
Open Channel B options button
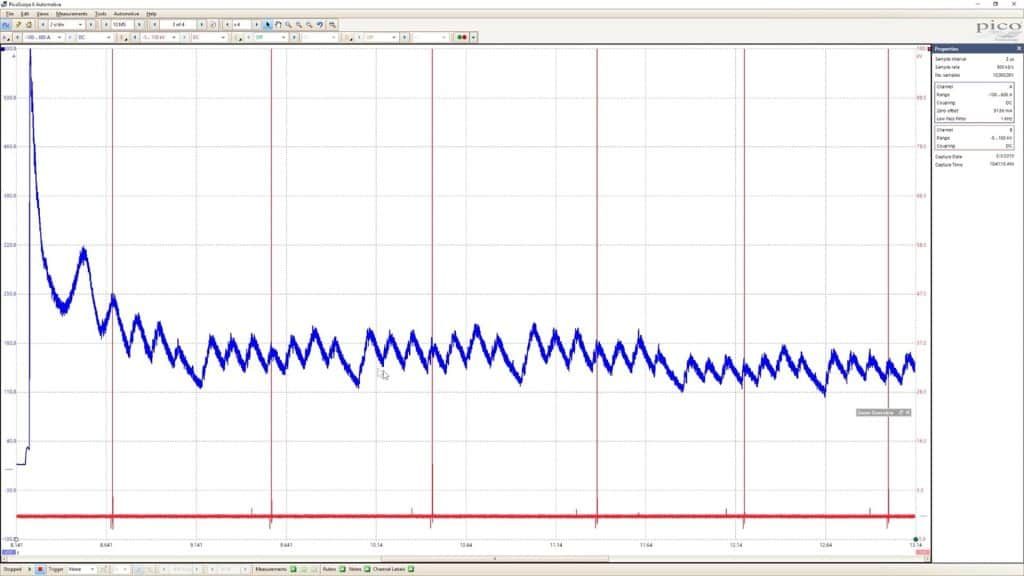coord(123,37)
